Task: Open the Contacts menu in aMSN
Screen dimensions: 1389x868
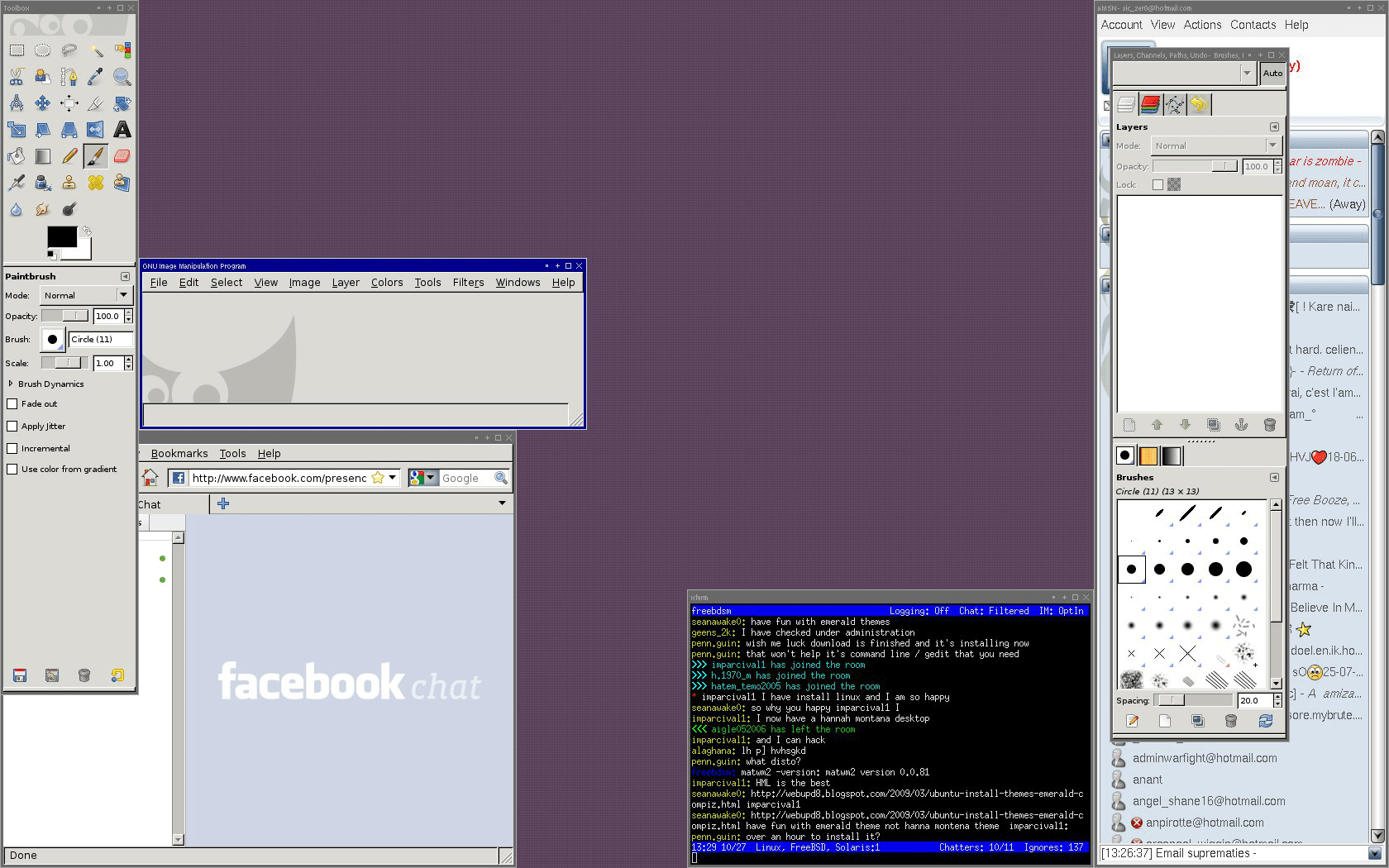Action: [x=1253, y=25]
